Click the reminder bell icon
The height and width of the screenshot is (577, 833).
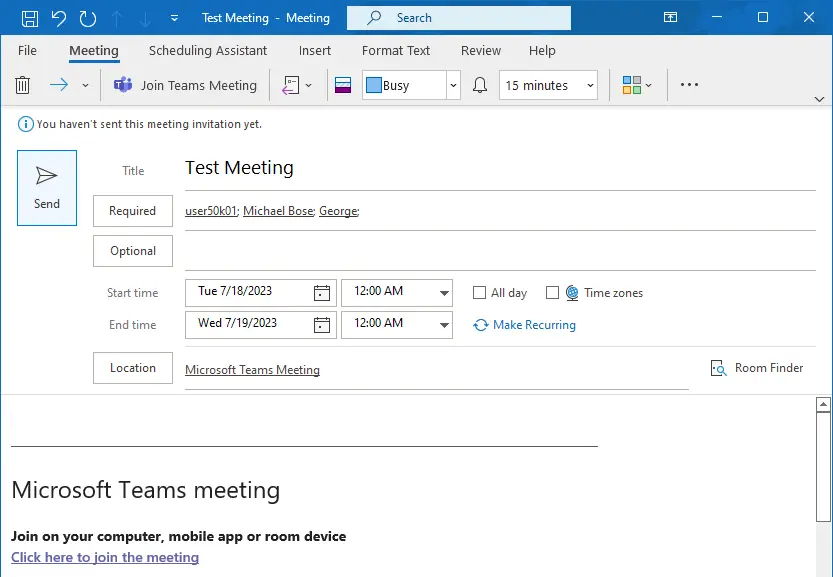click(x=480, y=85)
